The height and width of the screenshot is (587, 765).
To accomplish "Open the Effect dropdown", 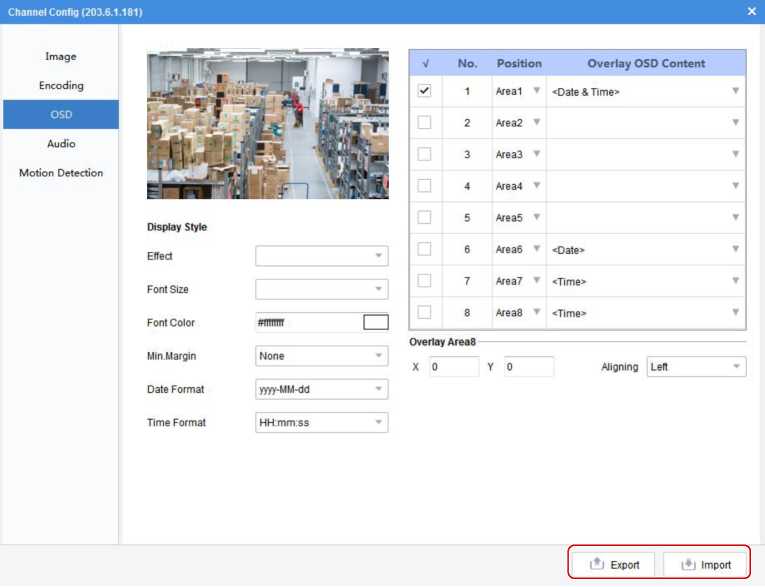I will 321,256.
